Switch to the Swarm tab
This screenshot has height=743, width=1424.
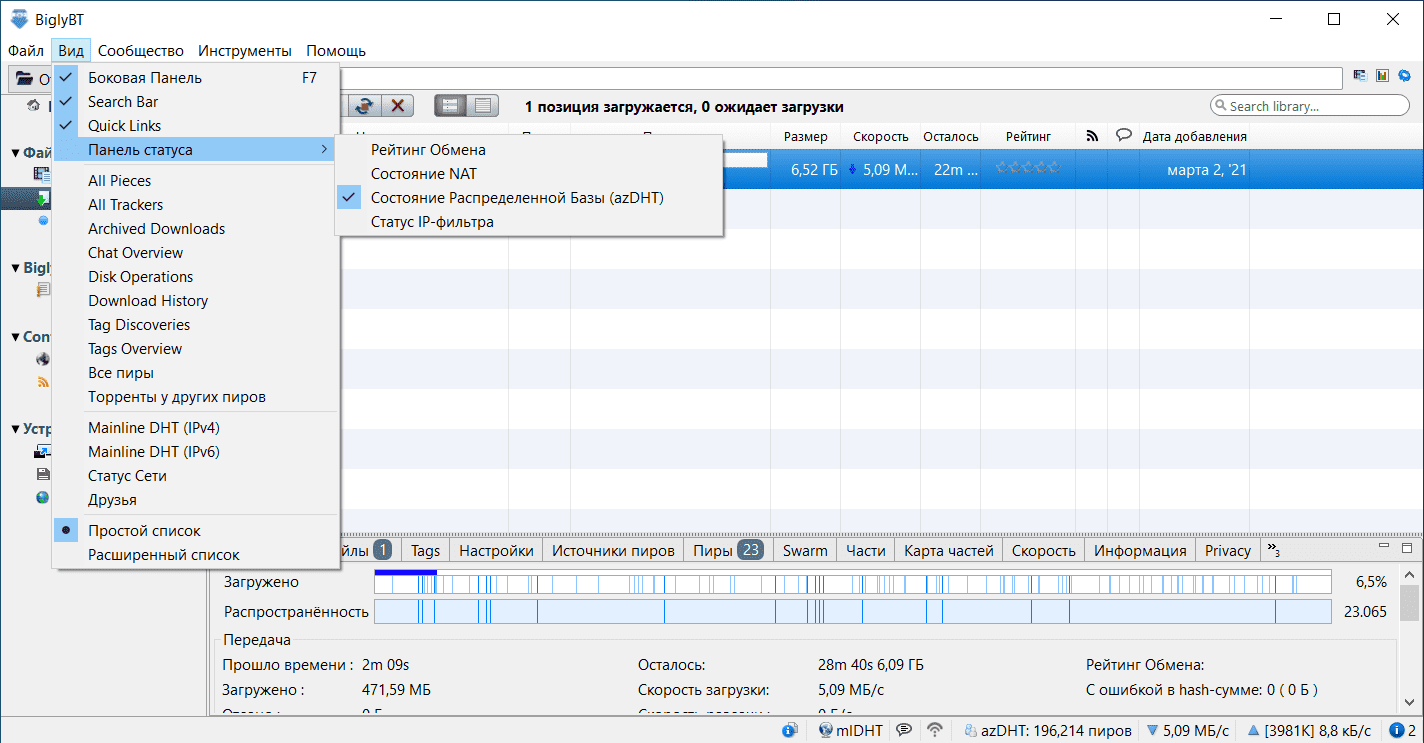[x=805, y=550]
